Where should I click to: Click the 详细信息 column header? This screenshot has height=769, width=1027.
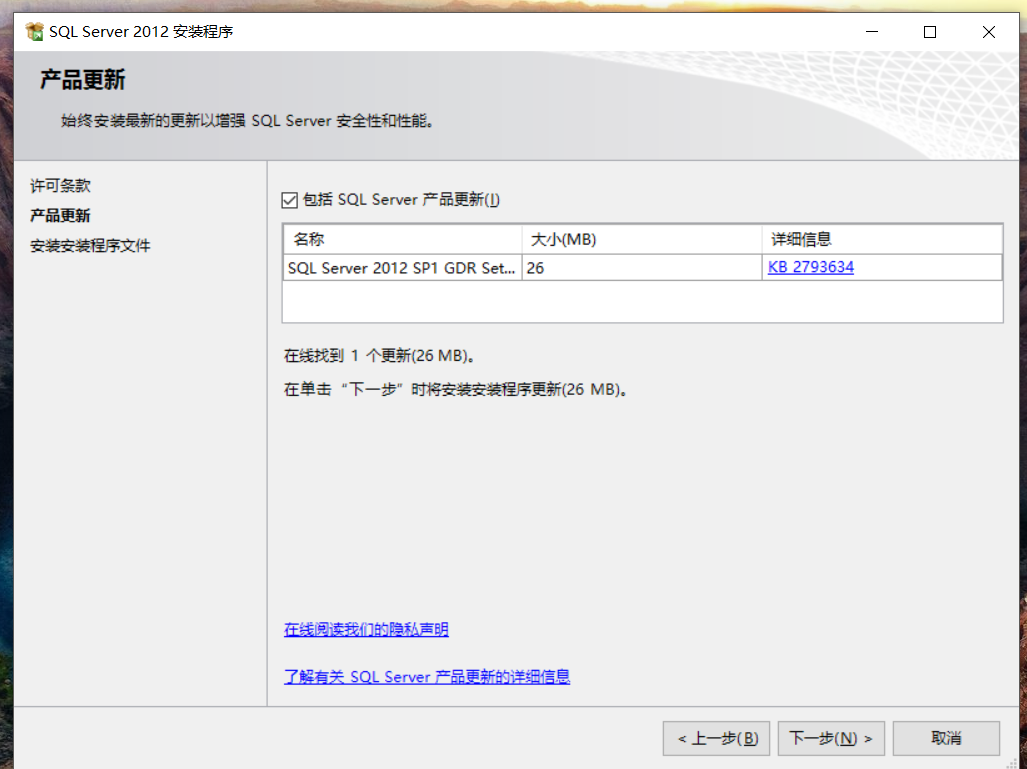(882, 239)
